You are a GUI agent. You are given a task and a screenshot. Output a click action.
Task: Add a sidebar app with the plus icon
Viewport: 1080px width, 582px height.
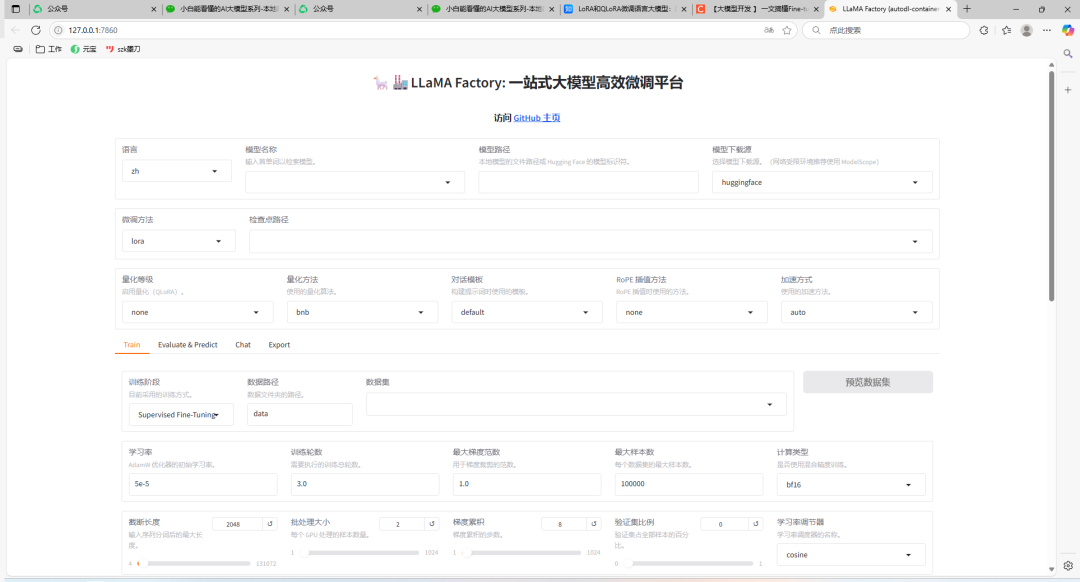(x=1068, y=90)
